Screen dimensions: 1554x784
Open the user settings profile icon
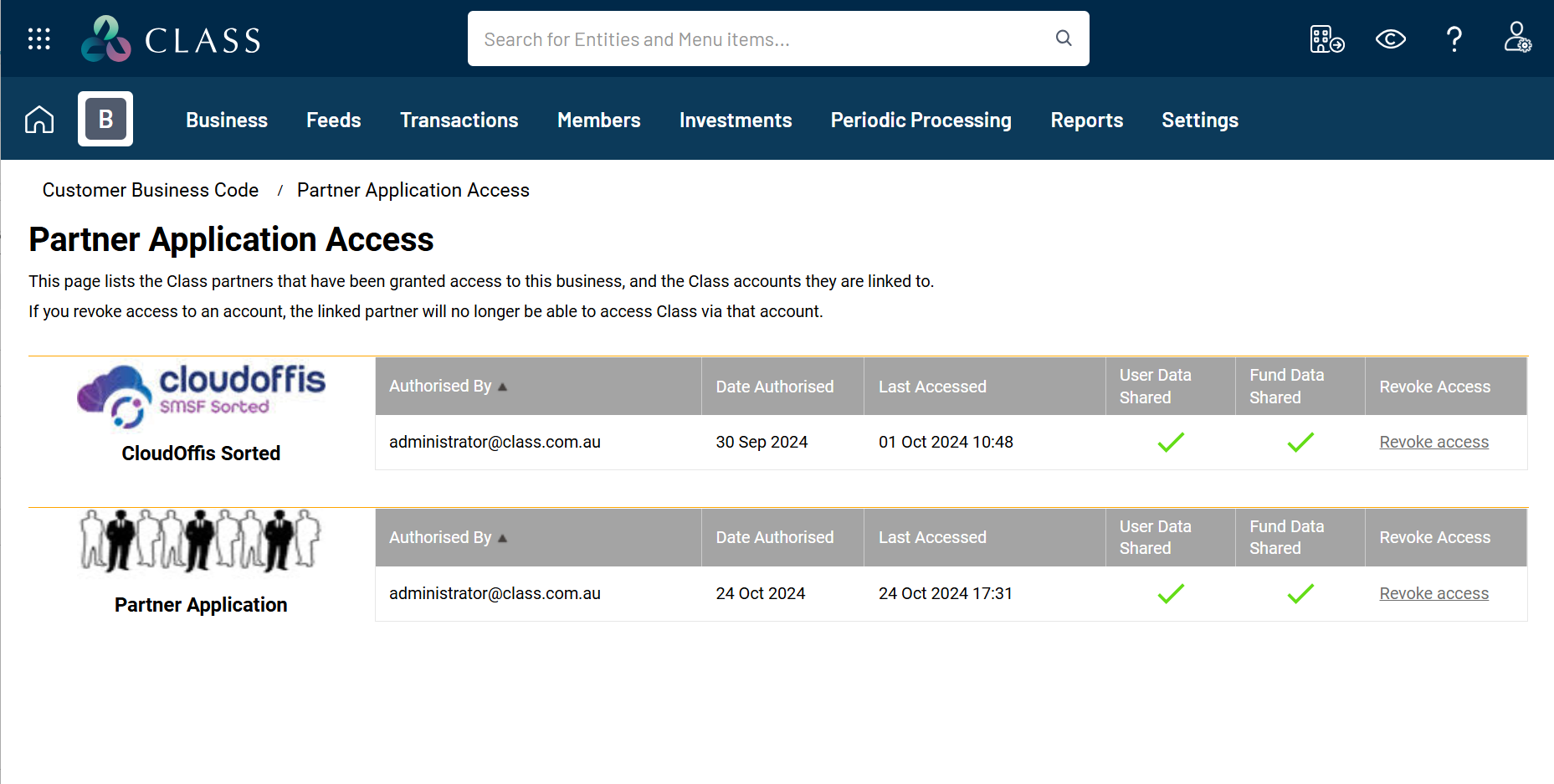point(1517,38)
